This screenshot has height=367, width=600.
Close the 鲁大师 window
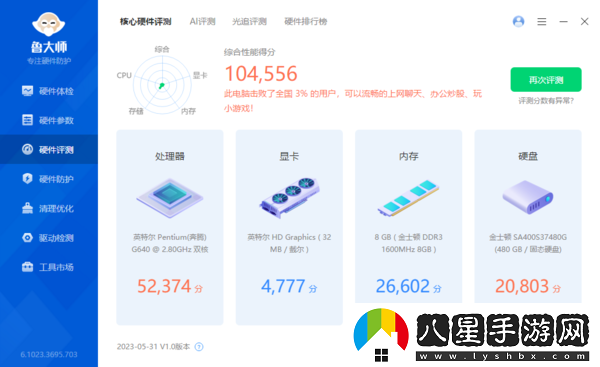click(x=584, y=21)
